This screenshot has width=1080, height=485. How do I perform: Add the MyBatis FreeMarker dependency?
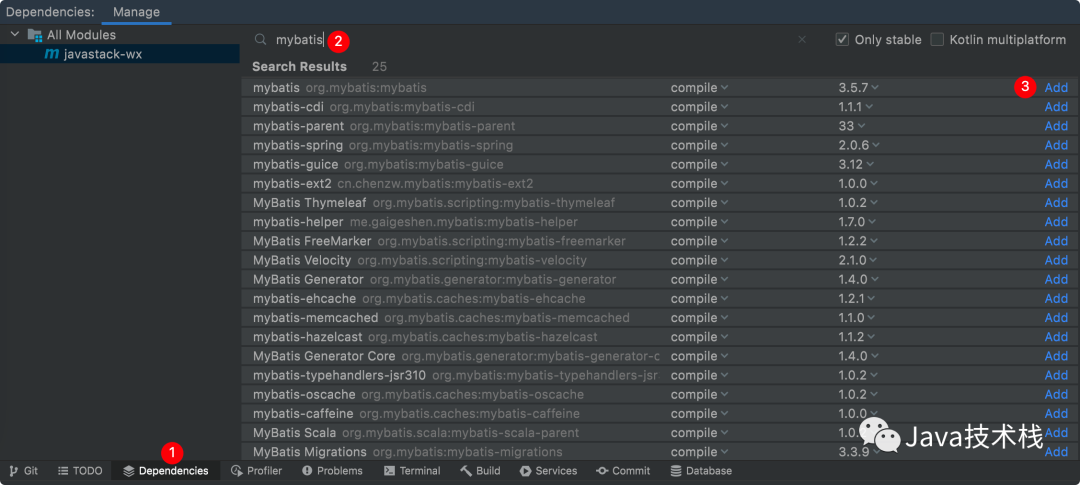(1056, 241)
